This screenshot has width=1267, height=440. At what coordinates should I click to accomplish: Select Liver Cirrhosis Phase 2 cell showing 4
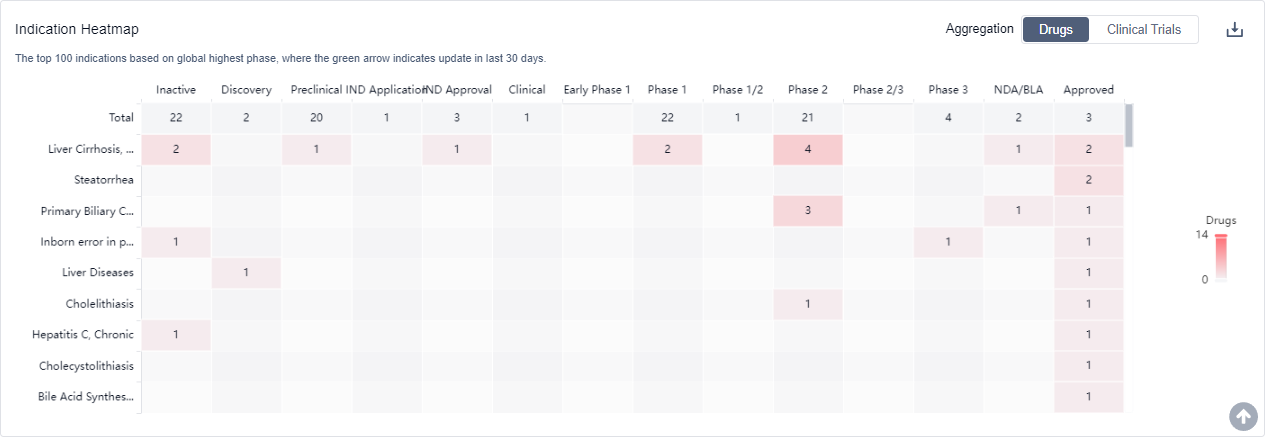coord(808,149)
